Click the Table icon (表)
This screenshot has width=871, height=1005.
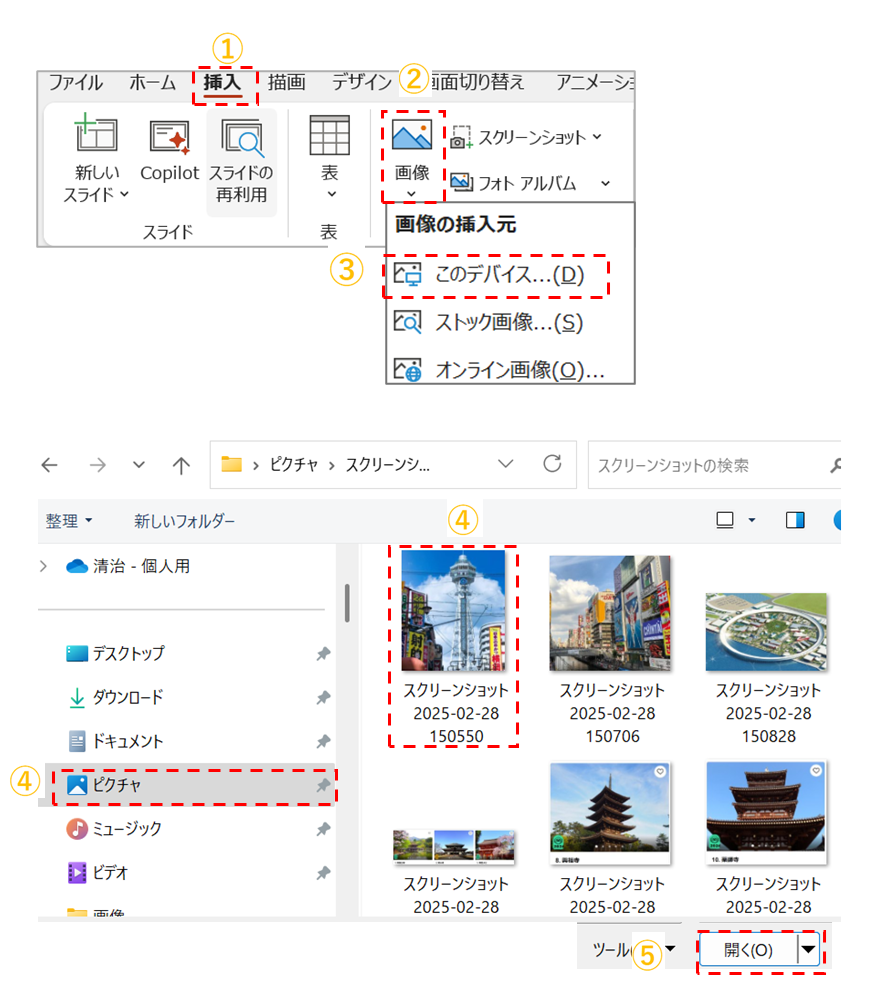329,135
